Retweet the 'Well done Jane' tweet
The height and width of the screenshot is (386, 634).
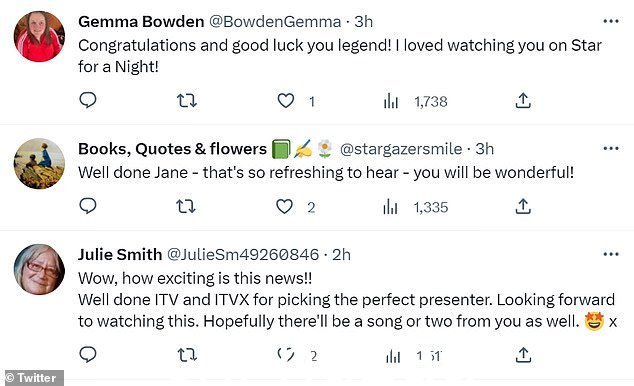pyautogui.click(x=186, y=206)
